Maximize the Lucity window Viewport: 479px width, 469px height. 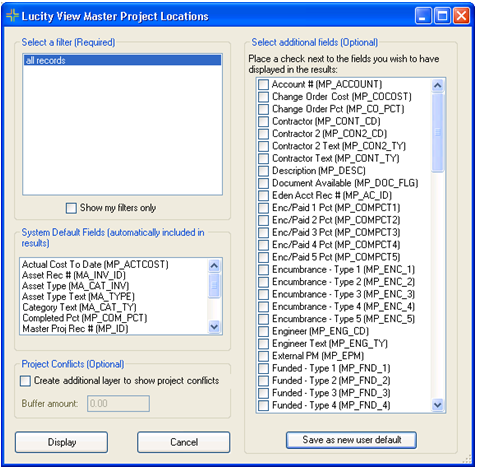point(442,16)
